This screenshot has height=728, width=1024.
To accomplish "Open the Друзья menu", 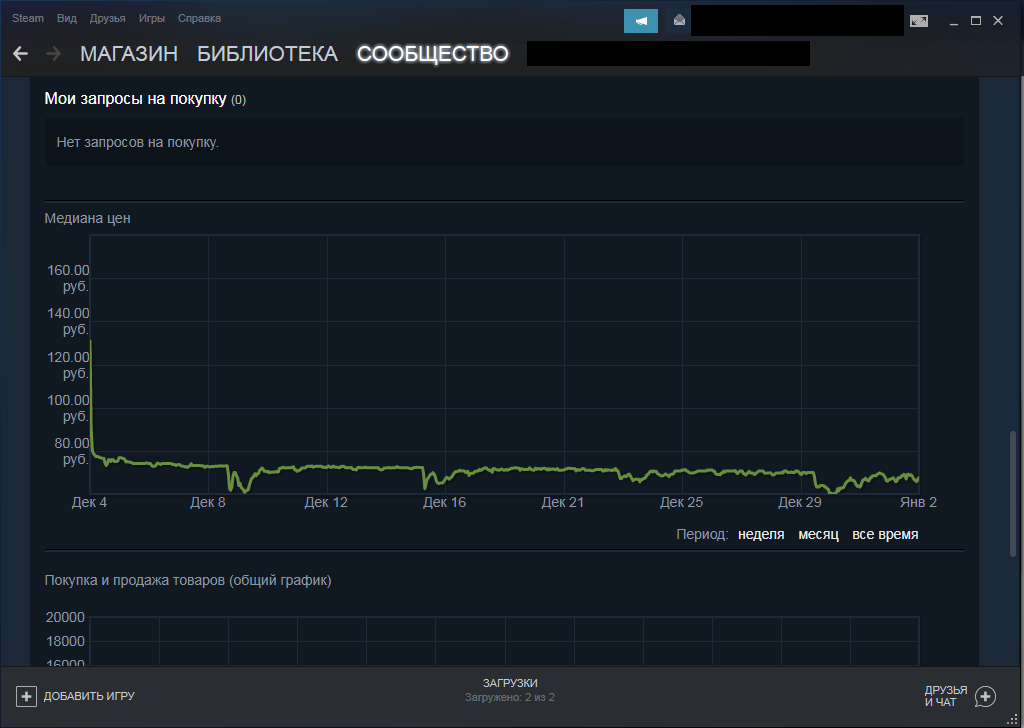I will coord(108,18).
